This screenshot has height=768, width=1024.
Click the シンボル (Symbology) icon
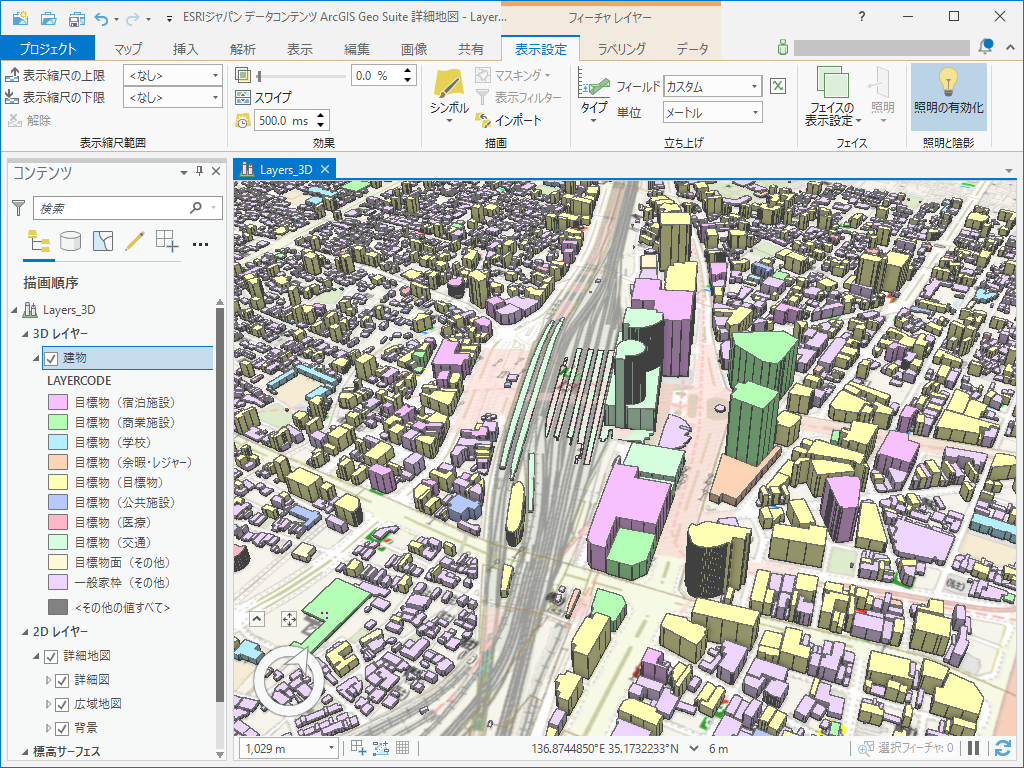coord(448,84)
